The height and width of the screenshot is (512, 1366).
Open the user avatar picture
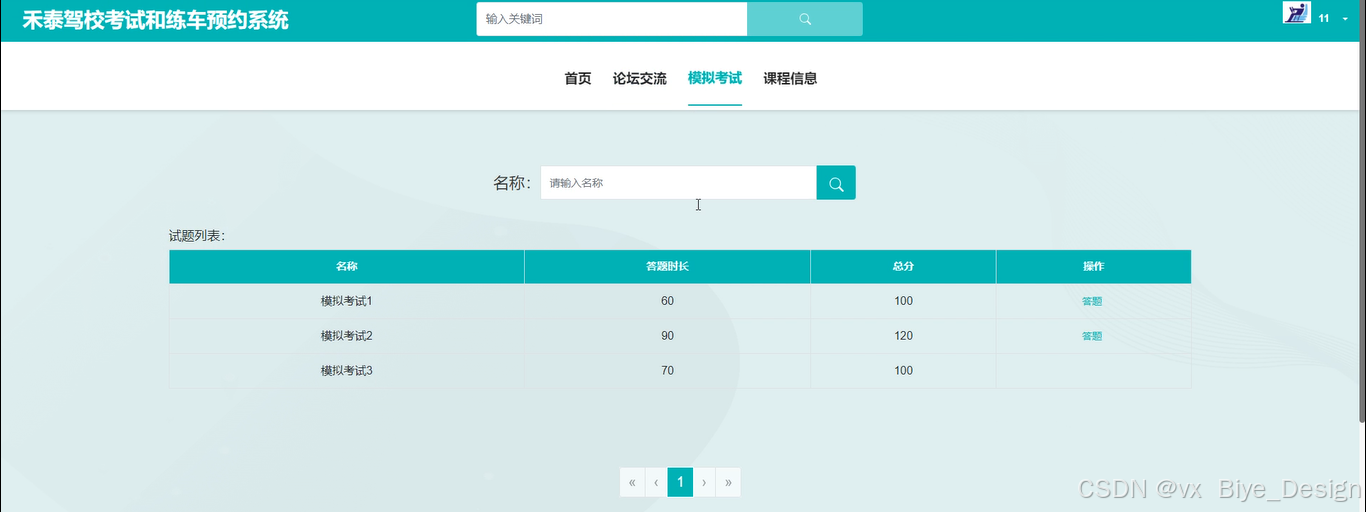(x=1297, y=13)
